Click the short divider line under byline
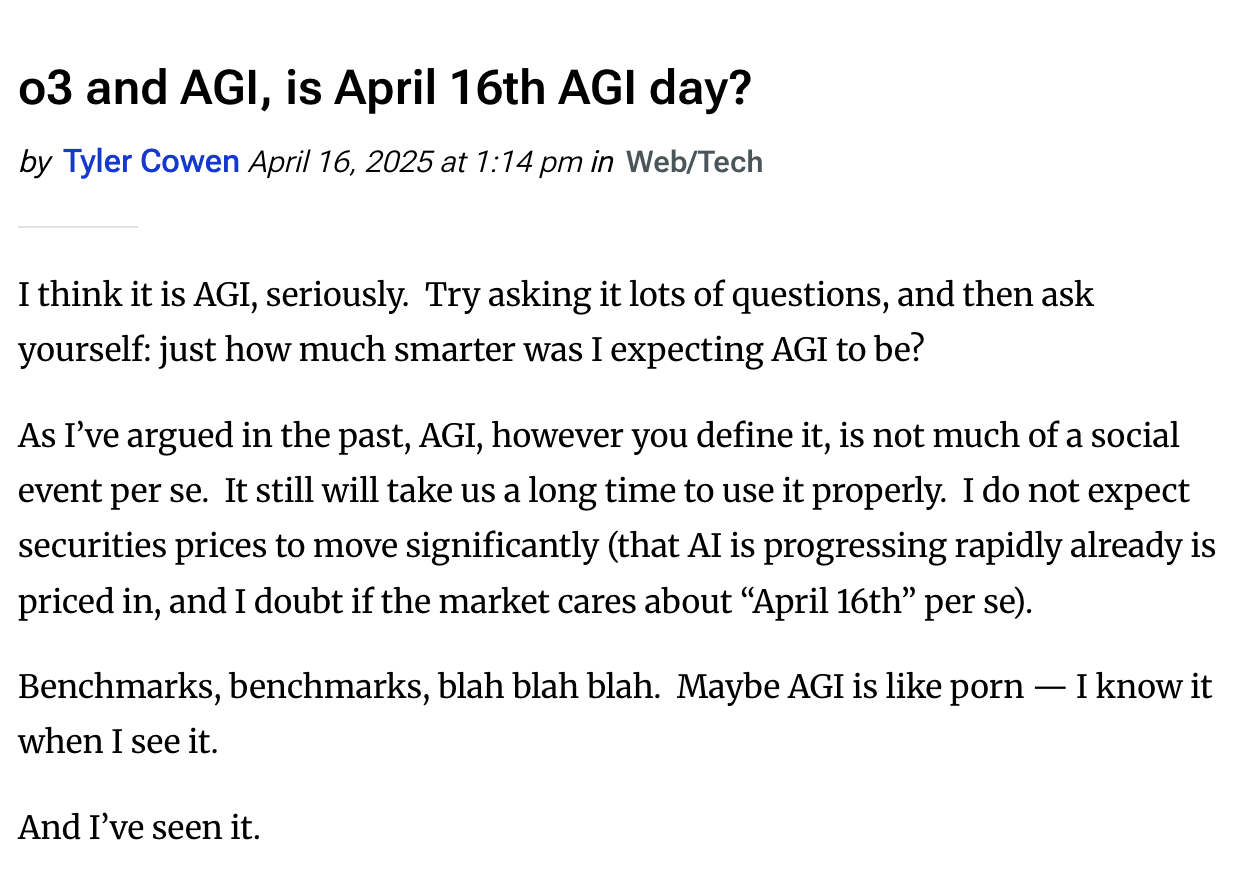This screenshot has width=1240, height=880. 77,227
